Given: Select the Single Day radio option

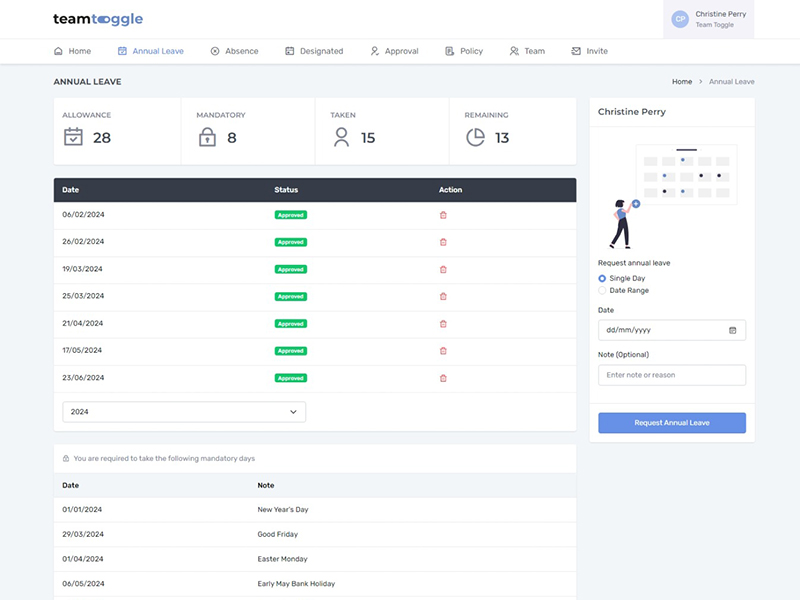Looking at the screenshot, I should [x=602, y=279].
